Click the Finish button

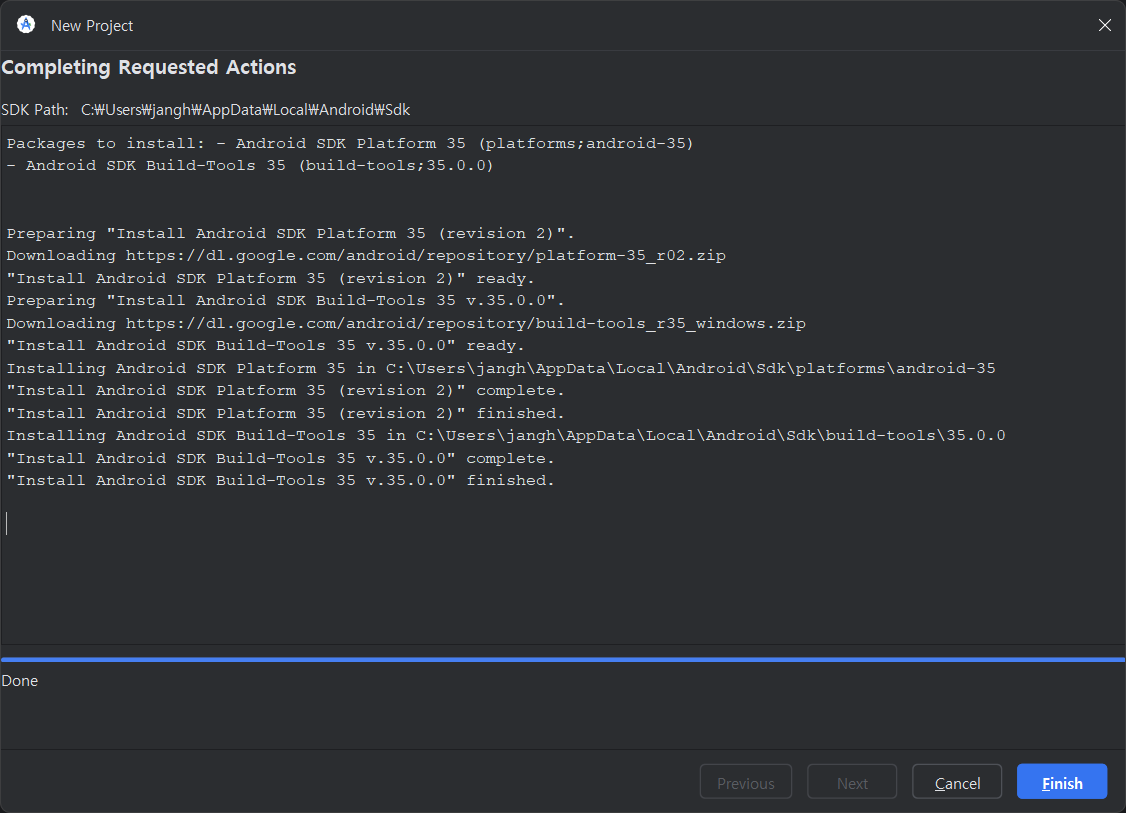click(1062, 782)
